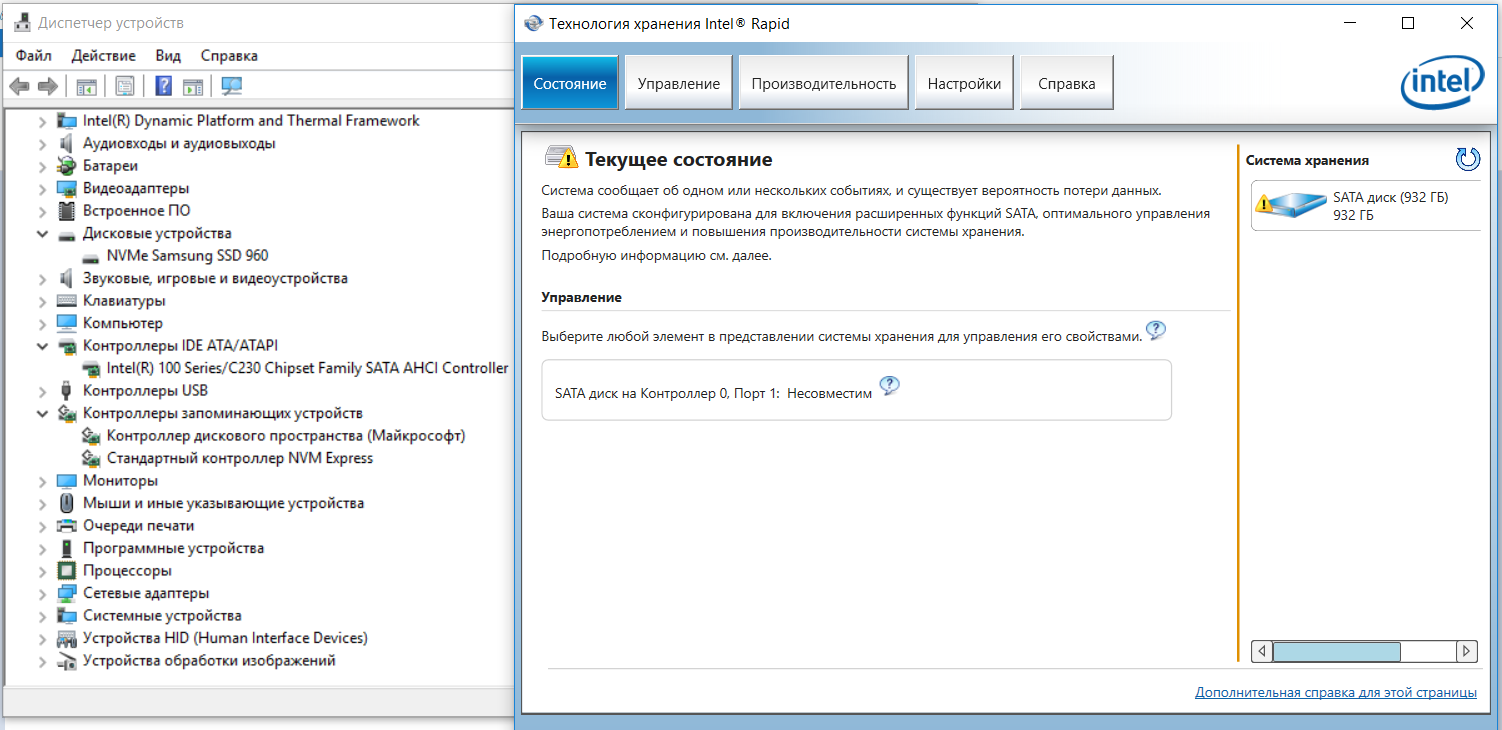This screenshot has width=1502, height=730.
Task: Open the Действие menu in Device Manager
Action: pyautogui.click(x=104, y=56)
